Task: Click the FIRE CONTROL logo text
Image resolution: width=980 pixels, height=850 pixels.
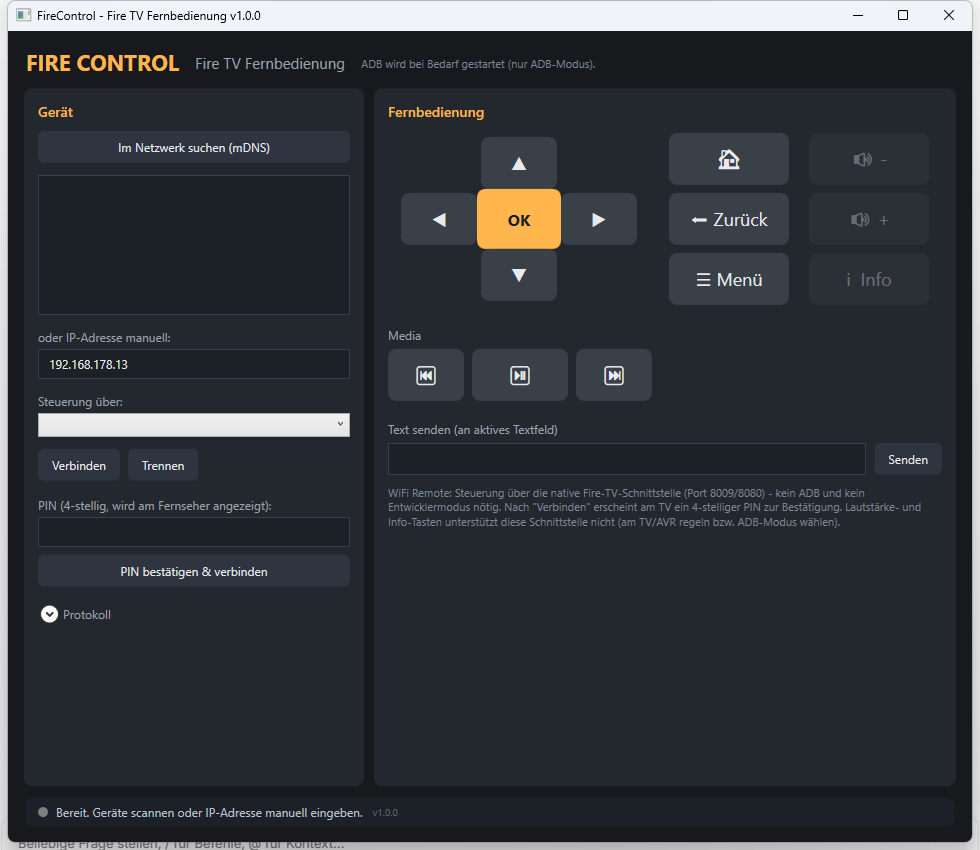Action: [x=102, y=63]
